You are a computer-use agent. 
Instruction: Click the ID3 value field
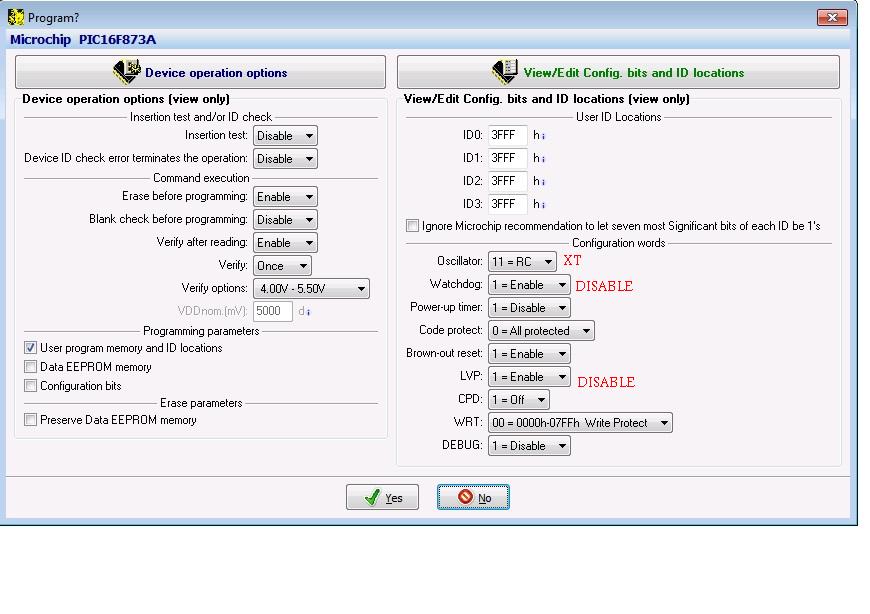click(x=508, y=205)
